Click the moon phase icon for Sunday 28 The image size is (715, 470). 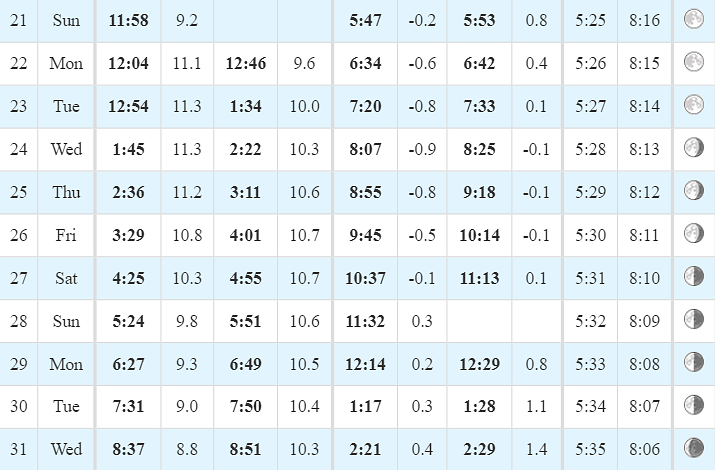click(x=694, y=319)
